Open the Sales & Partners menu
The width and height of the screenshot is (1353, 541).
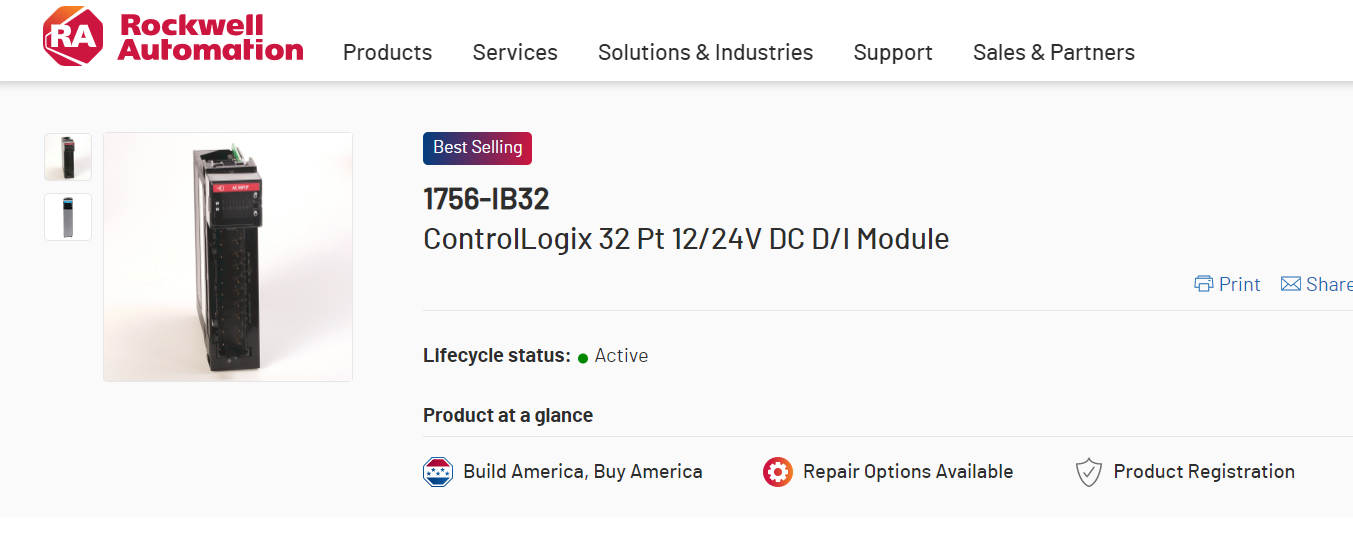pos(1054,52)
